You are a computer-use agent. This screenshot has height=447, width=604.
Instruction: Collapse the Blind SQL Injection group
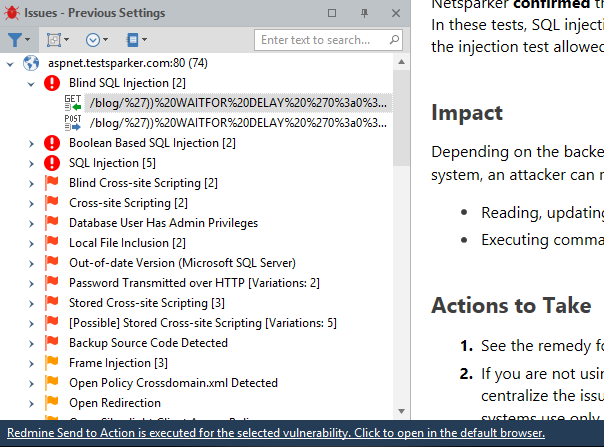(30, 82)
